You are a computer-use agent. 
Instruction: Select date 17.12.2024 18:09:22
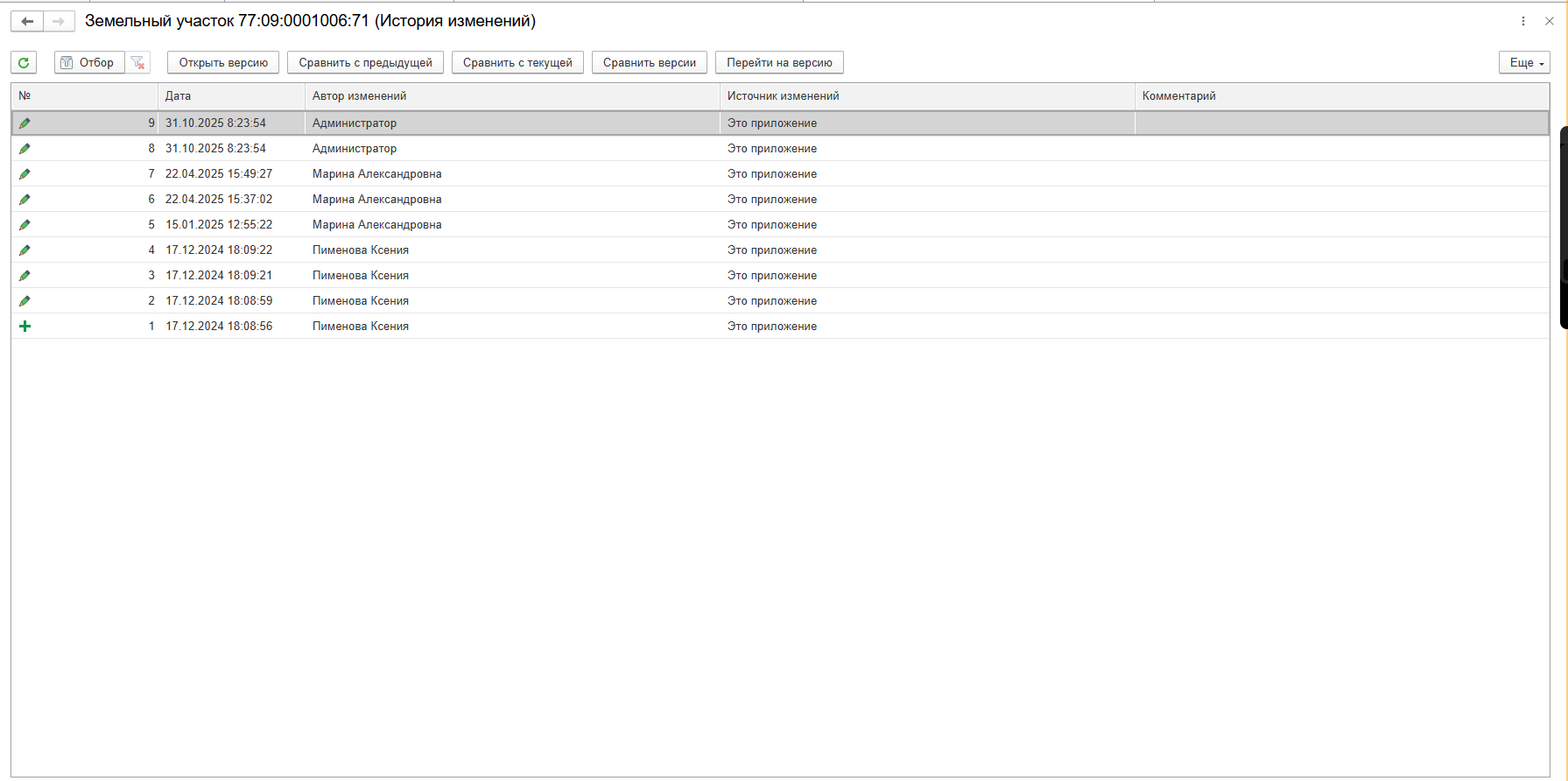click(x=219, y=250)
